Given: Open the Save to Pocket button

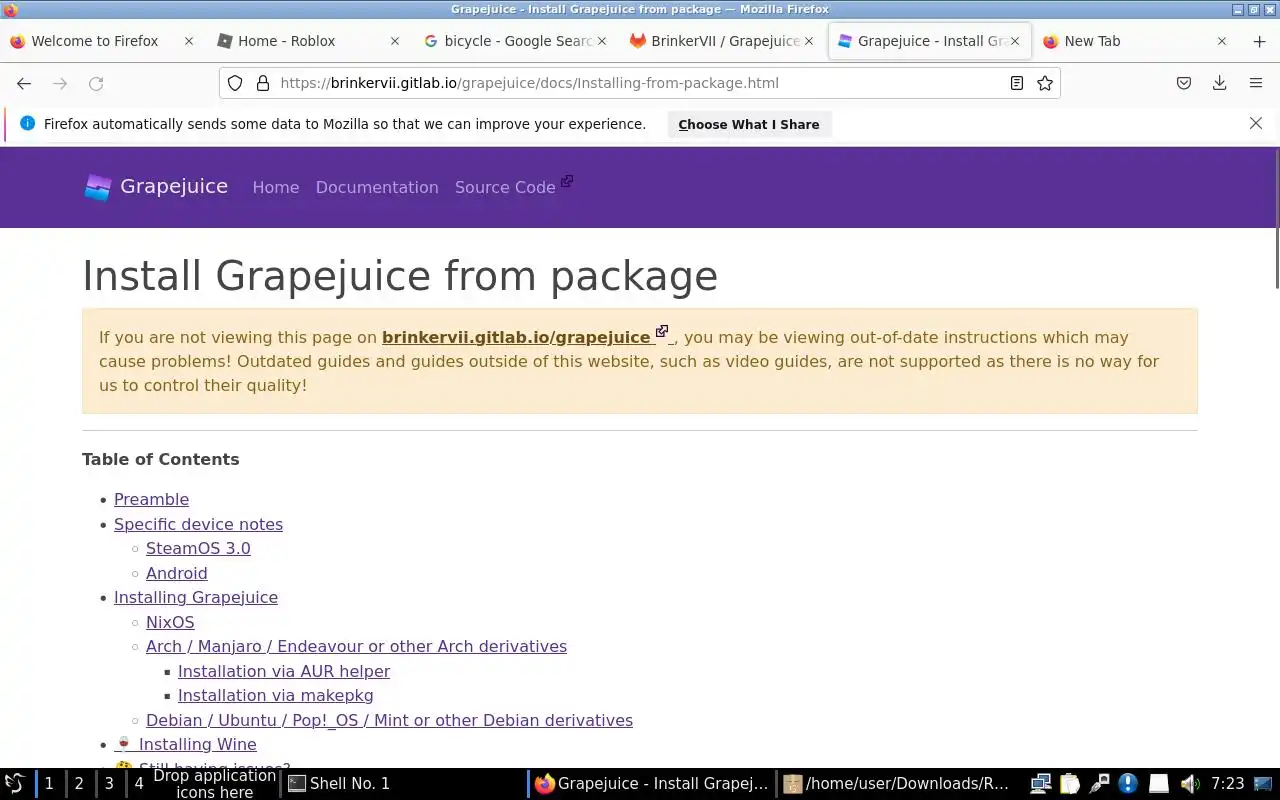Looking at the screenshot, I should 1184,83.
